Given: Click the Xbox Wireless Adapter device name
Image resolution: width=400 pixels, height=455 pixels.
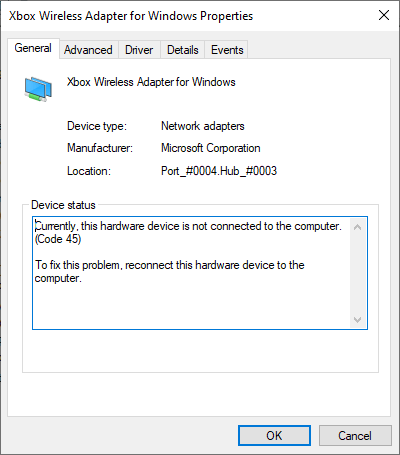Looking at the screenshot, I should 151,82.
